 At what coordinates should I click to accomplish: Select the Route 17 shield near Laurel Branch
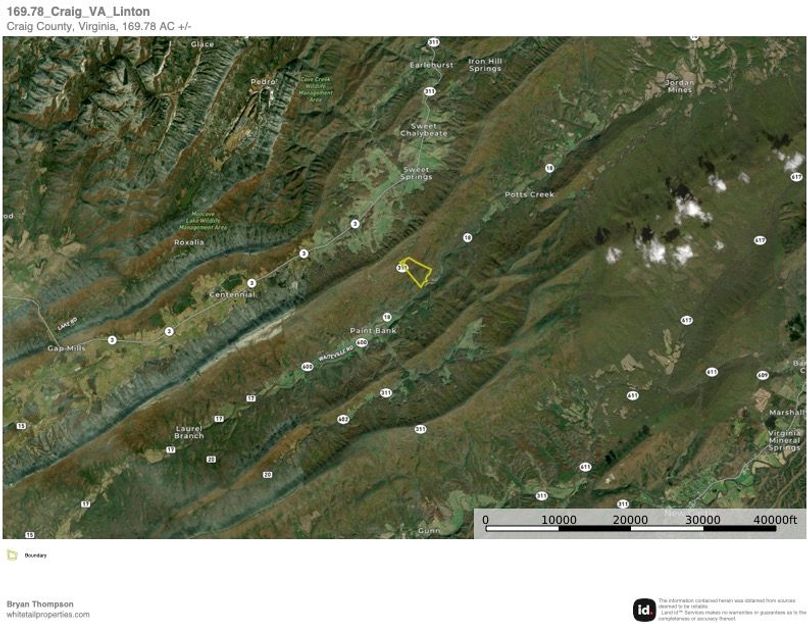(x=218, y=418)
